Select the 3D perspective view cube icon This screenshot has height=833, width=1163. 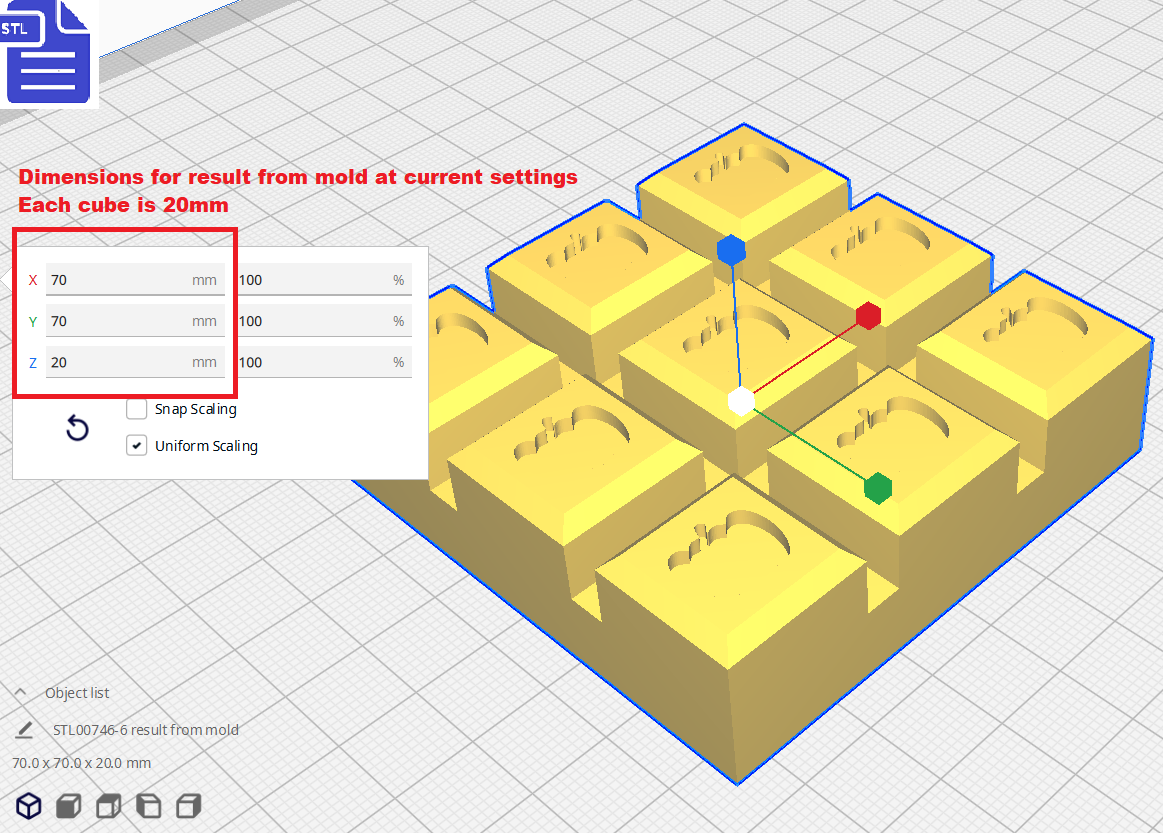29,806
